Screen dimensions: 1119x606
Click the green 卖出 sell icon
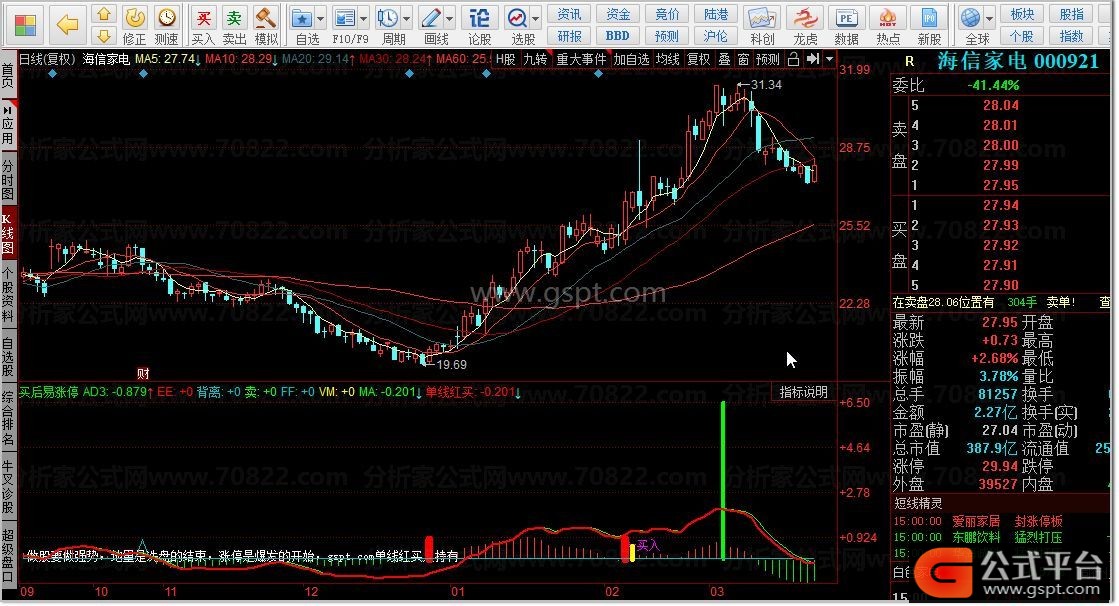click(x=234, y=17)
